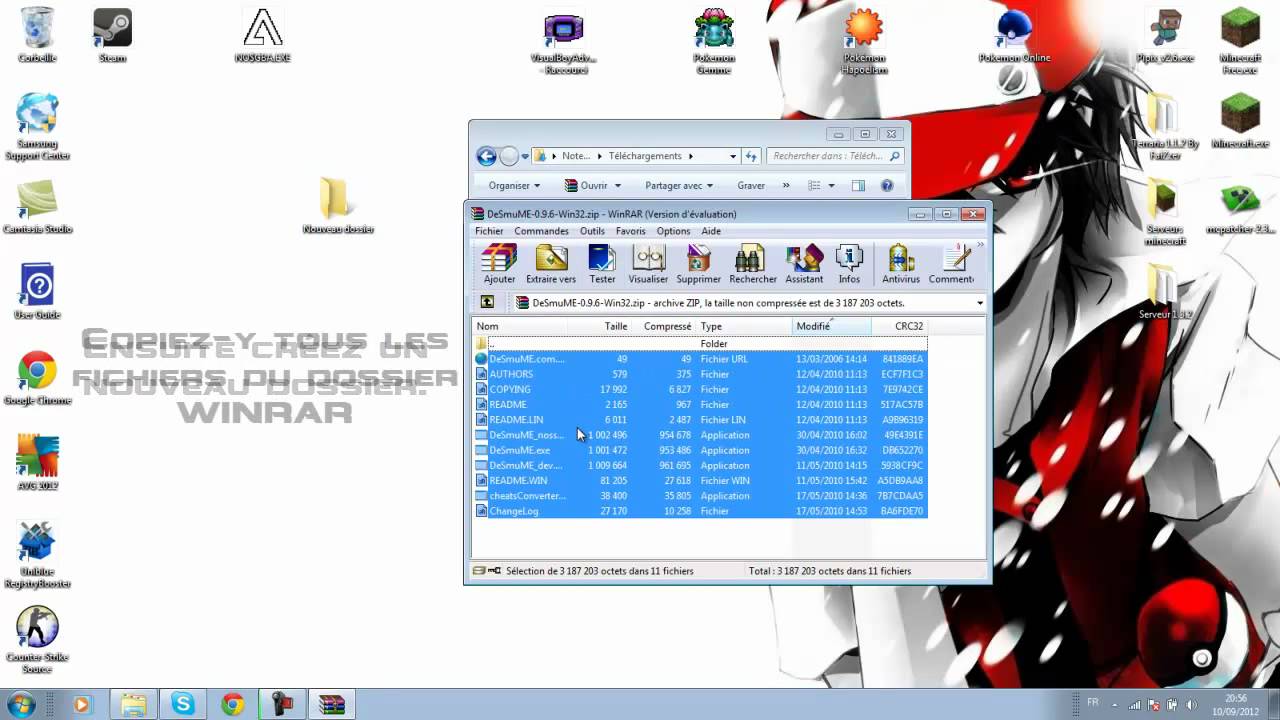
Task: Sort files by the Compressé column
Action: pyautogui.click(x=663, y=326)
